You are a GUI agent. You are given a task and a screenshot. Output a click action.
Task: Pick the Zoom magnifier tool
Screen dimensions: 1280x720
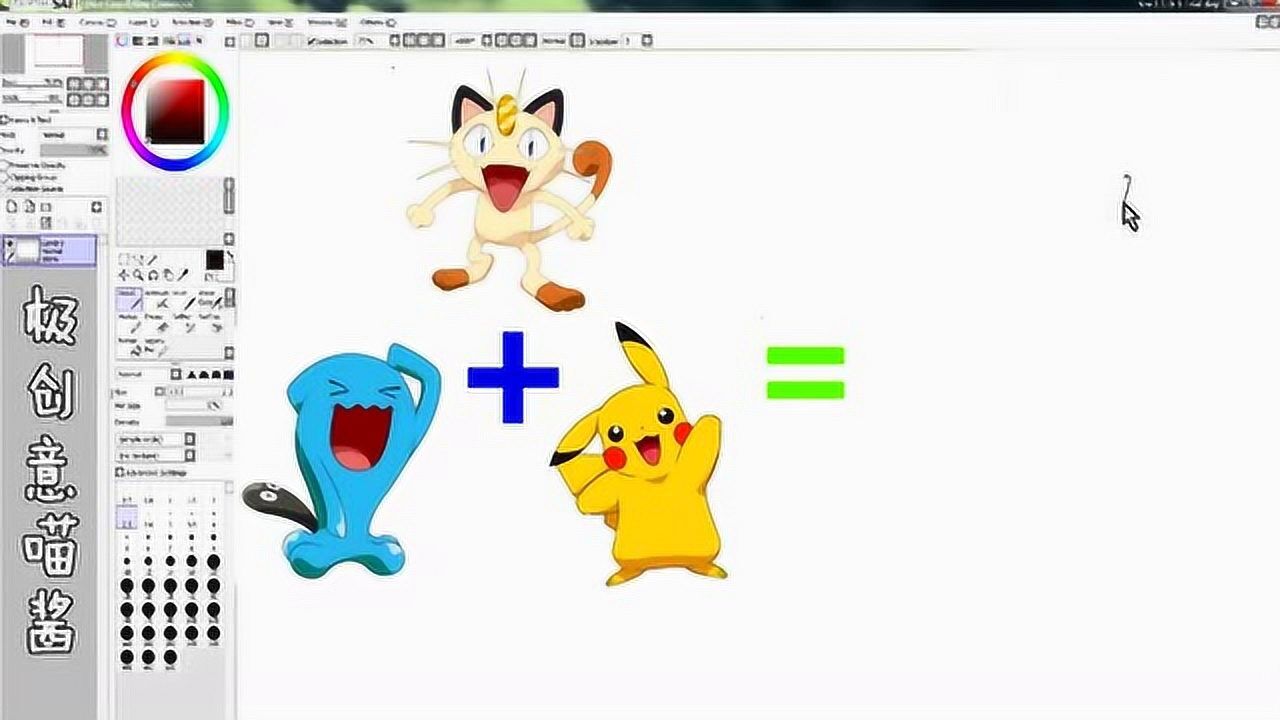138,275
